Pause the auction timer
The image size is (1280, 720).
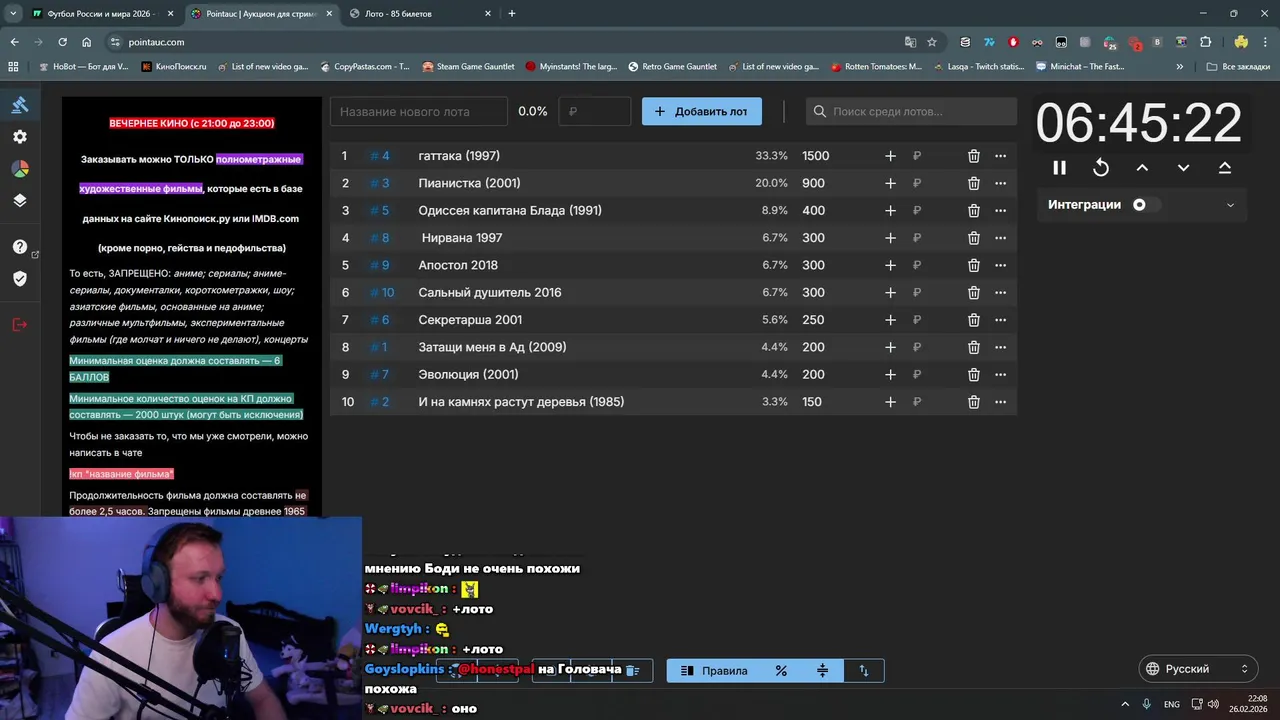pos(1059,168)
